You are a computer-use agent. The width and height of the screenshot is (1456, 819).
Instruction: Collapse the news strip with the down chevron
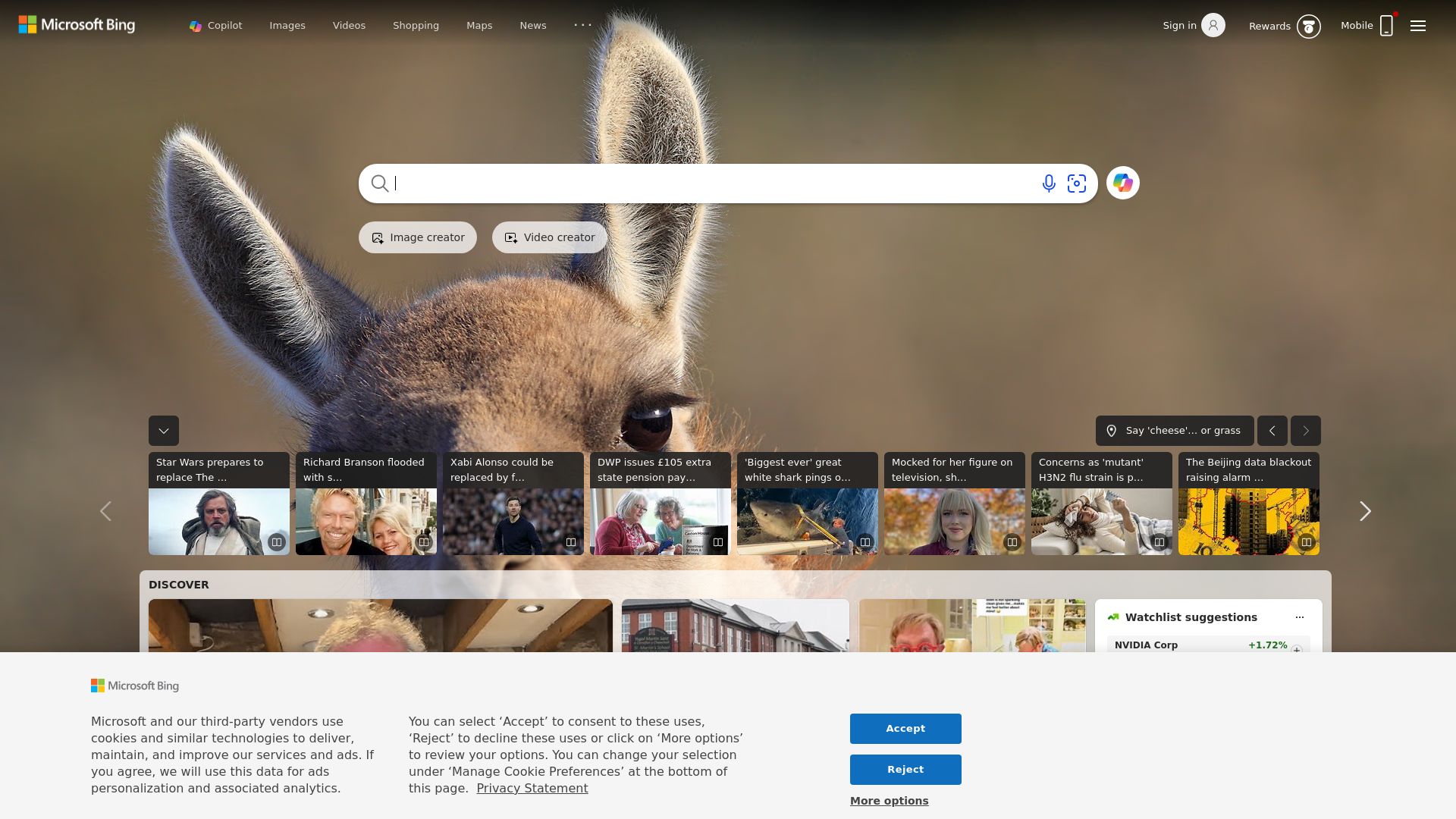coord(163,431)
